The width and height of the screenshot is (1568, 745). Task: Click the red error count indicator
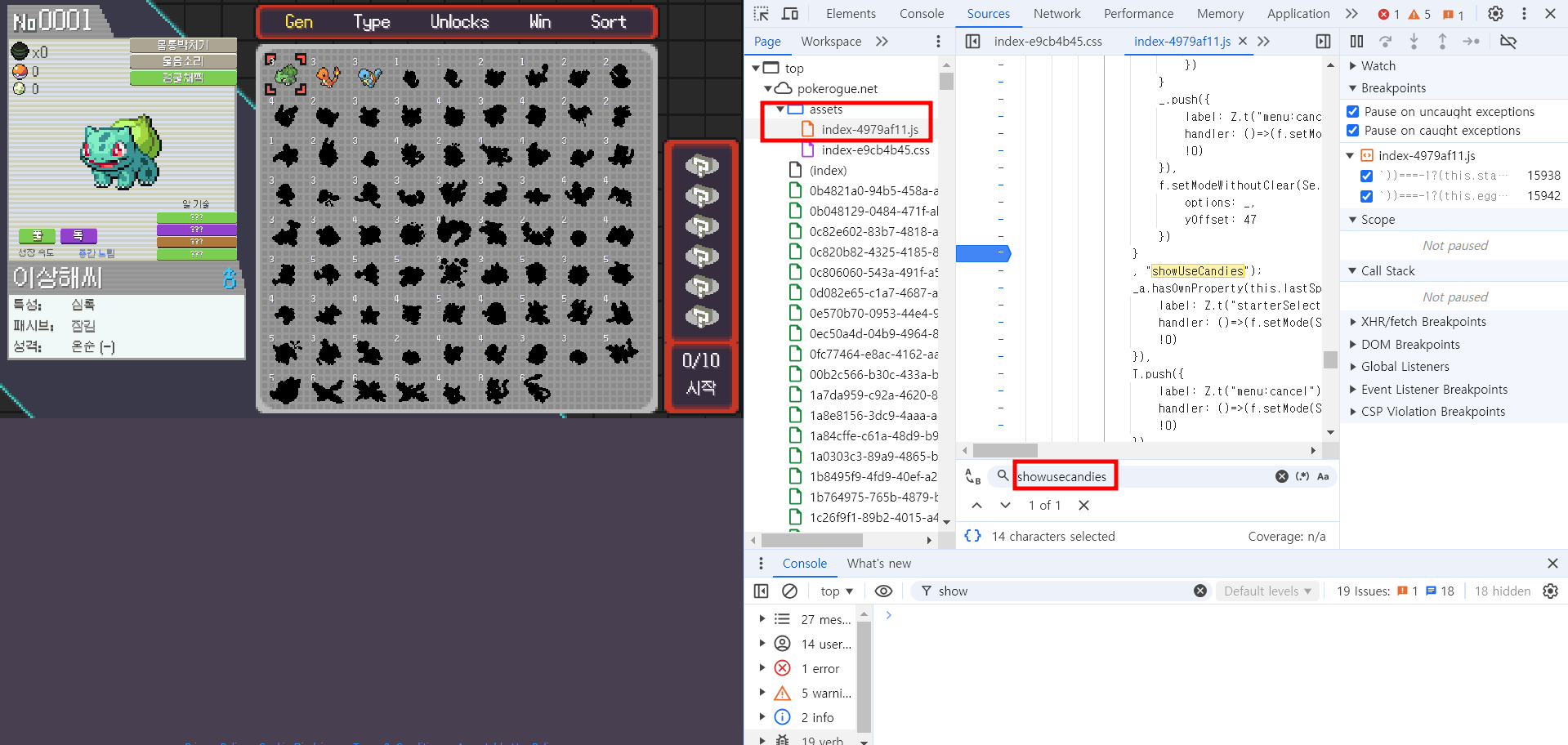coord(1388,14)
